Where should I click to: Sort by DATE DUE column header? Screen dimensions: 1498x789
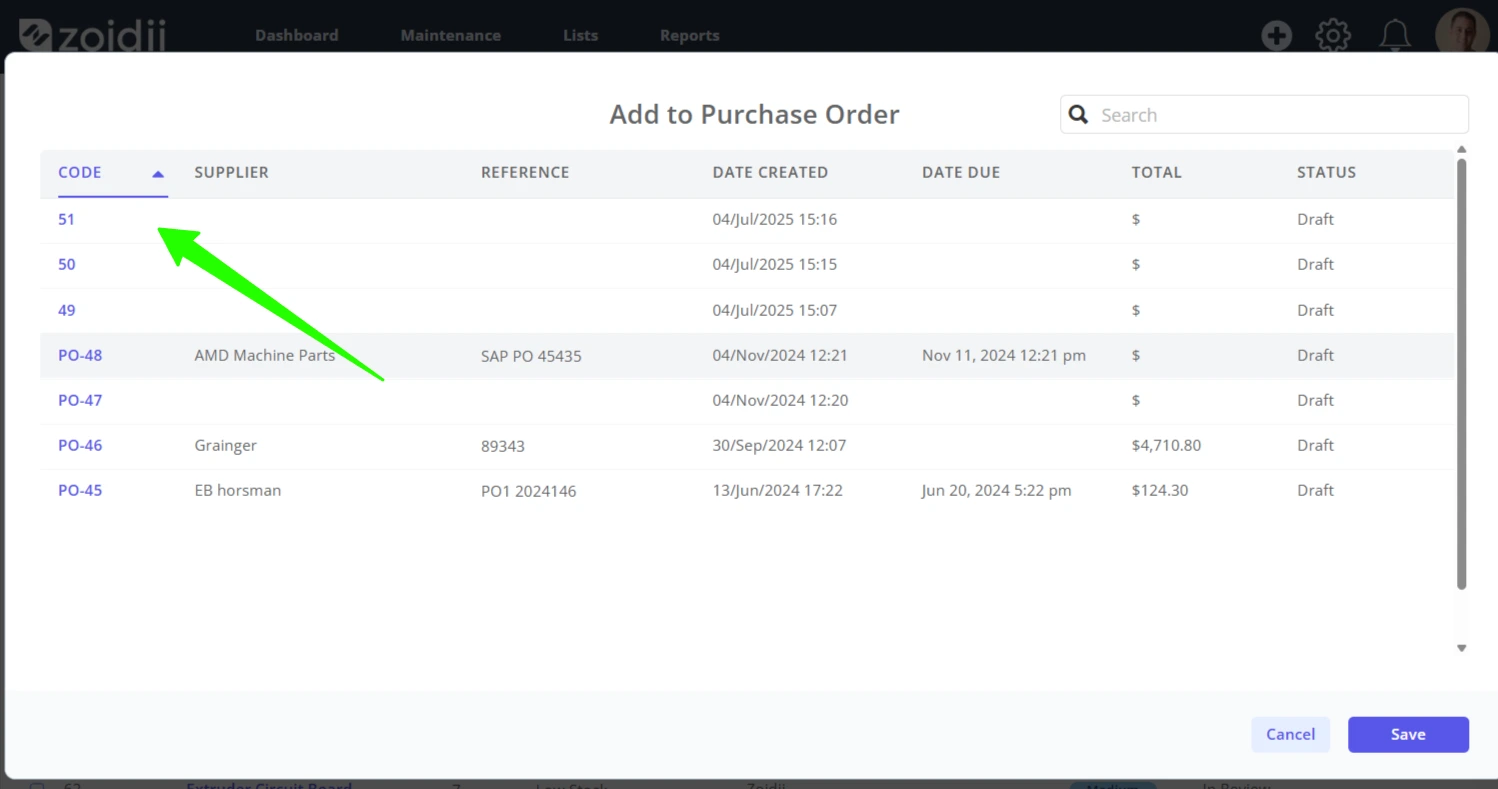(x=961, y=172)
